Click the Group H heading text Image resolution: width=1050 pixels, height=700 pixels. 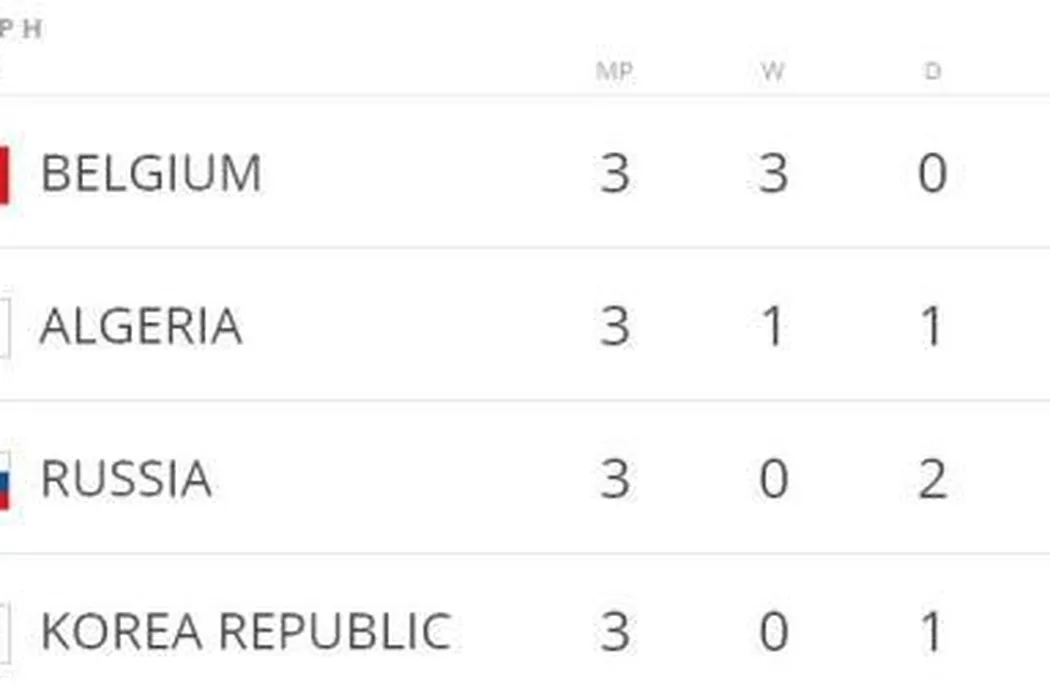(20, 29)
